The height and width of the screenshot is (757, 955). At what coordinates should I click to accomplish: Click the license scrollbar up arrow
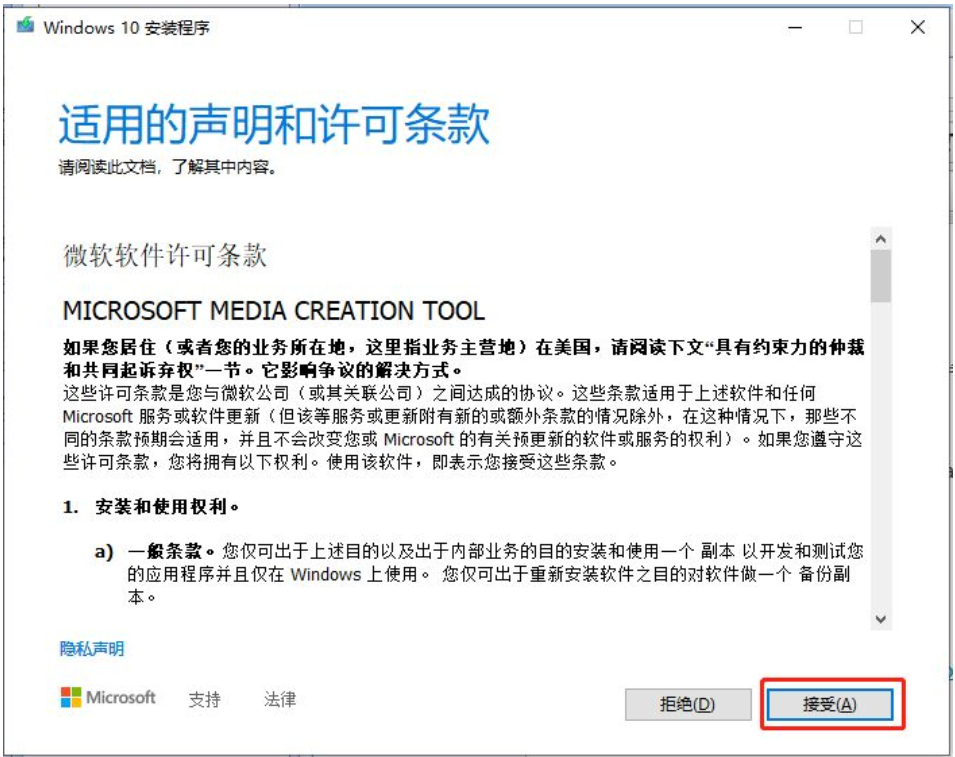tap(880, 239)
